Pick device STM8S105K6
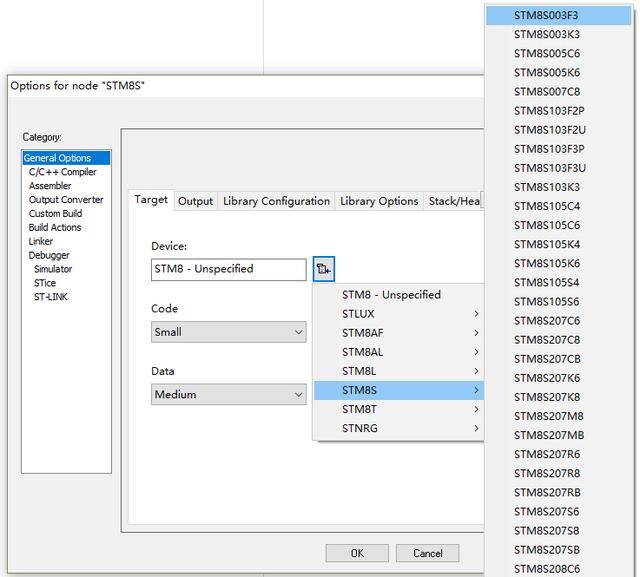The height and width of the screenshot is (577, 640). [x=558, y=264]
